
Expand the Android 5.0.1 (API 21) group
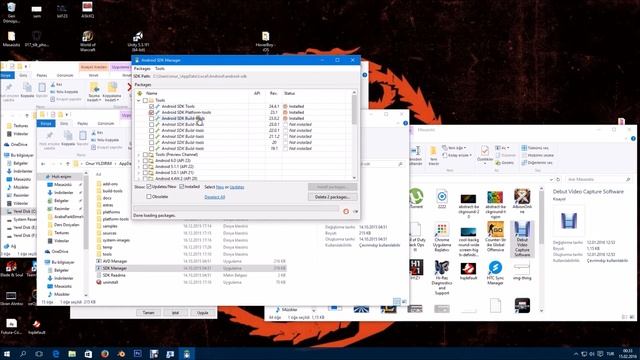pos(139,173)
